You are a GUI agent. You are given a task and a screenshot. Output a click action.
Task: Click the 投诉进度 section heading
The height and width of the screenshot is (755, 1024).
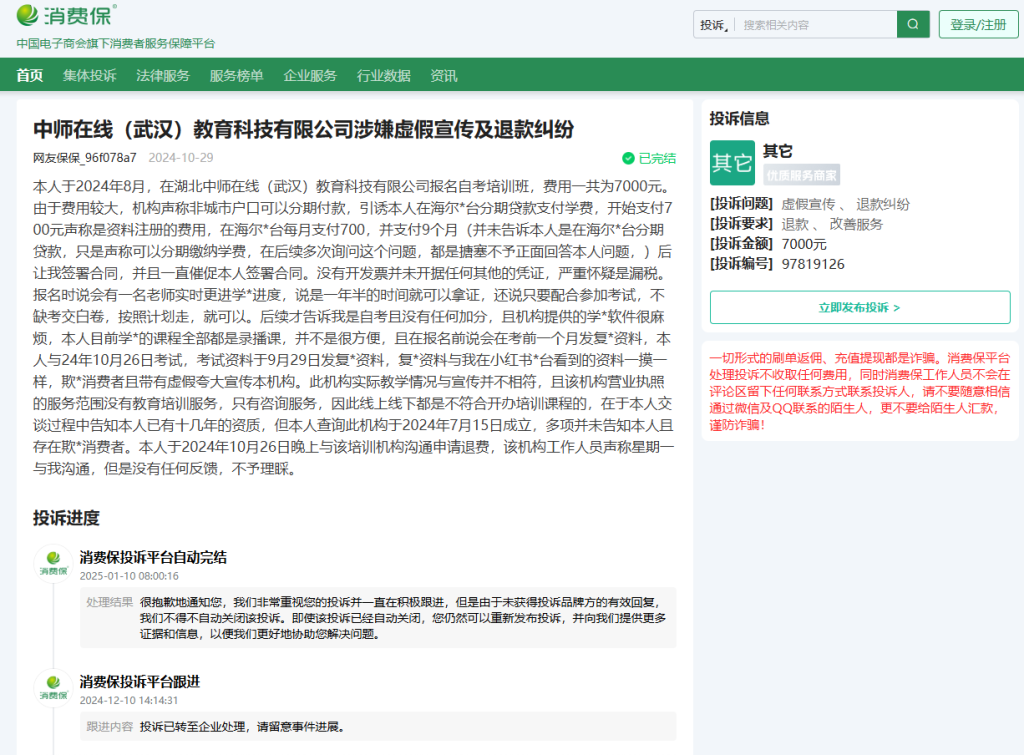tap(66, 518)
